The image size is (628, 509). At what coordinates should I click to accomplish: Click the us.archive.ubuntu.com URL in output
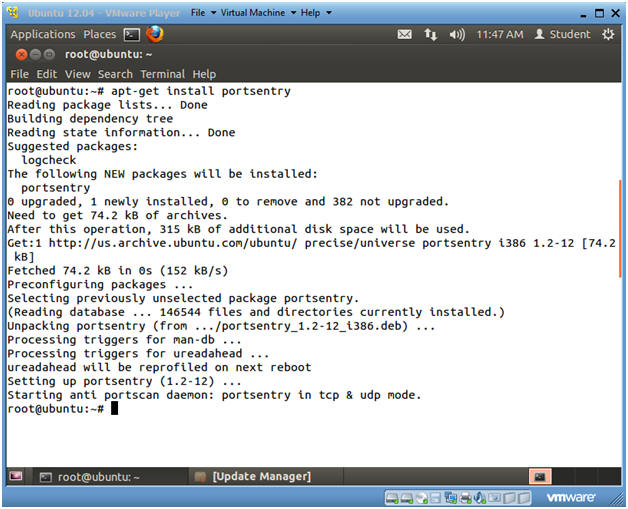(x=173, y=243)
